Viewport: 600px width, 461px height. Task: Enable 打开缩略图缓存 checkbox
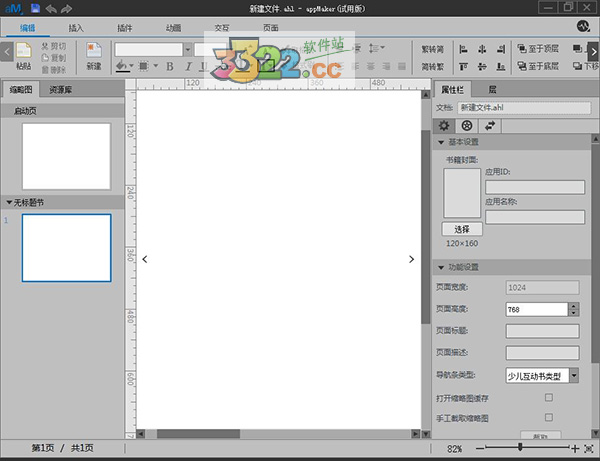click(547, 398)
